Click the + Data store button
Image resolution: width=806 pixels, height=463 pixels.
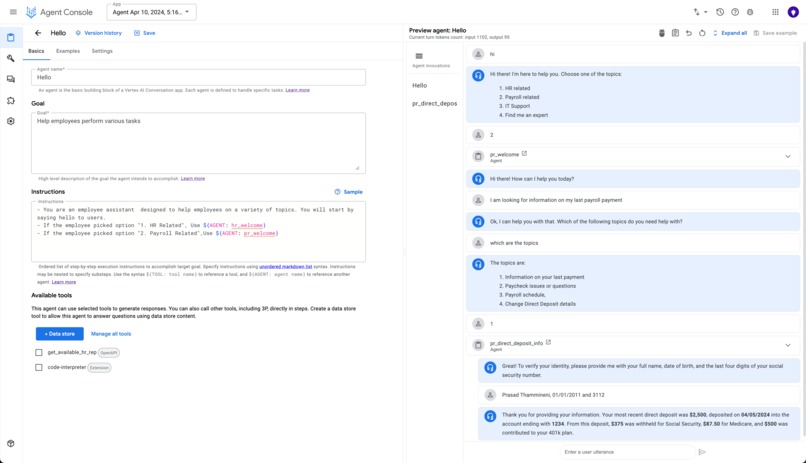(60, 334)
